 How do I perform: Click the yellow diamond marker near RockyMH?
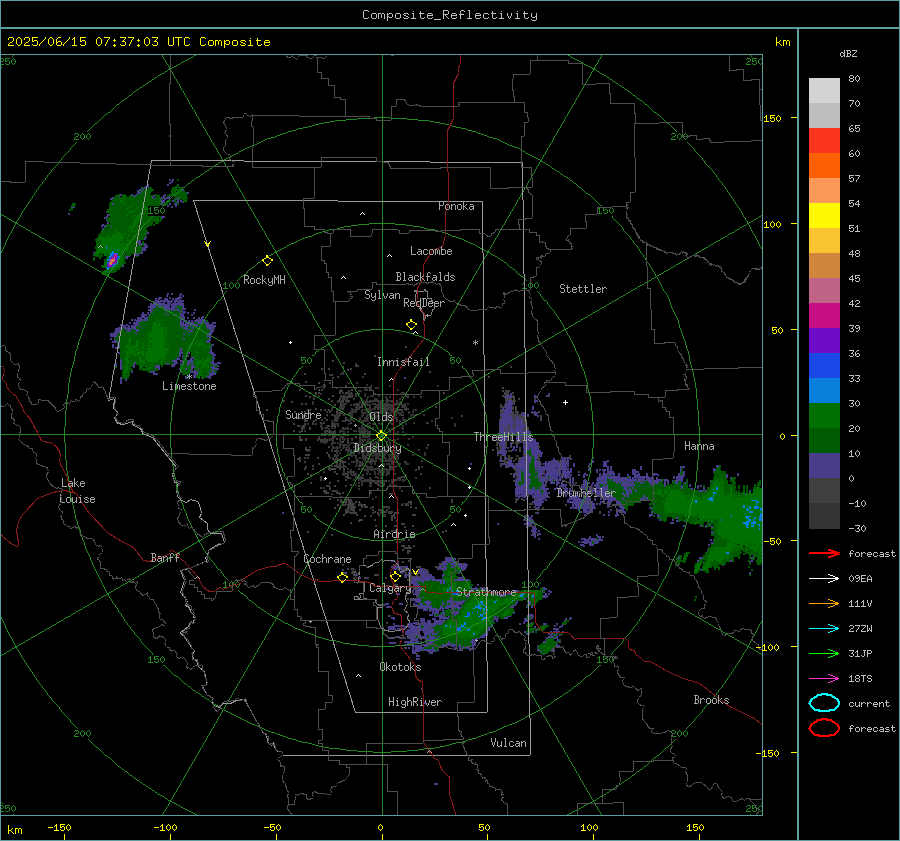267,261
